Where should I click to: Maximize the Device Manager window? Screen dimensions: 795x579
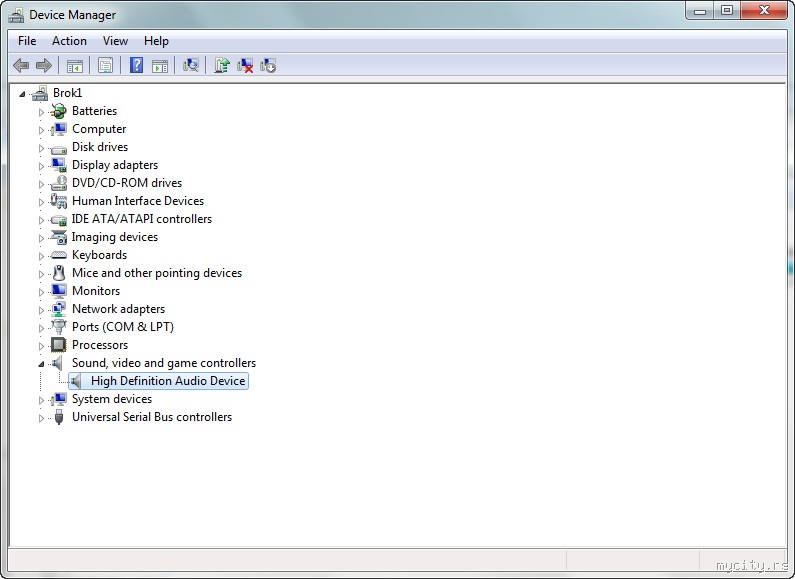727,11
